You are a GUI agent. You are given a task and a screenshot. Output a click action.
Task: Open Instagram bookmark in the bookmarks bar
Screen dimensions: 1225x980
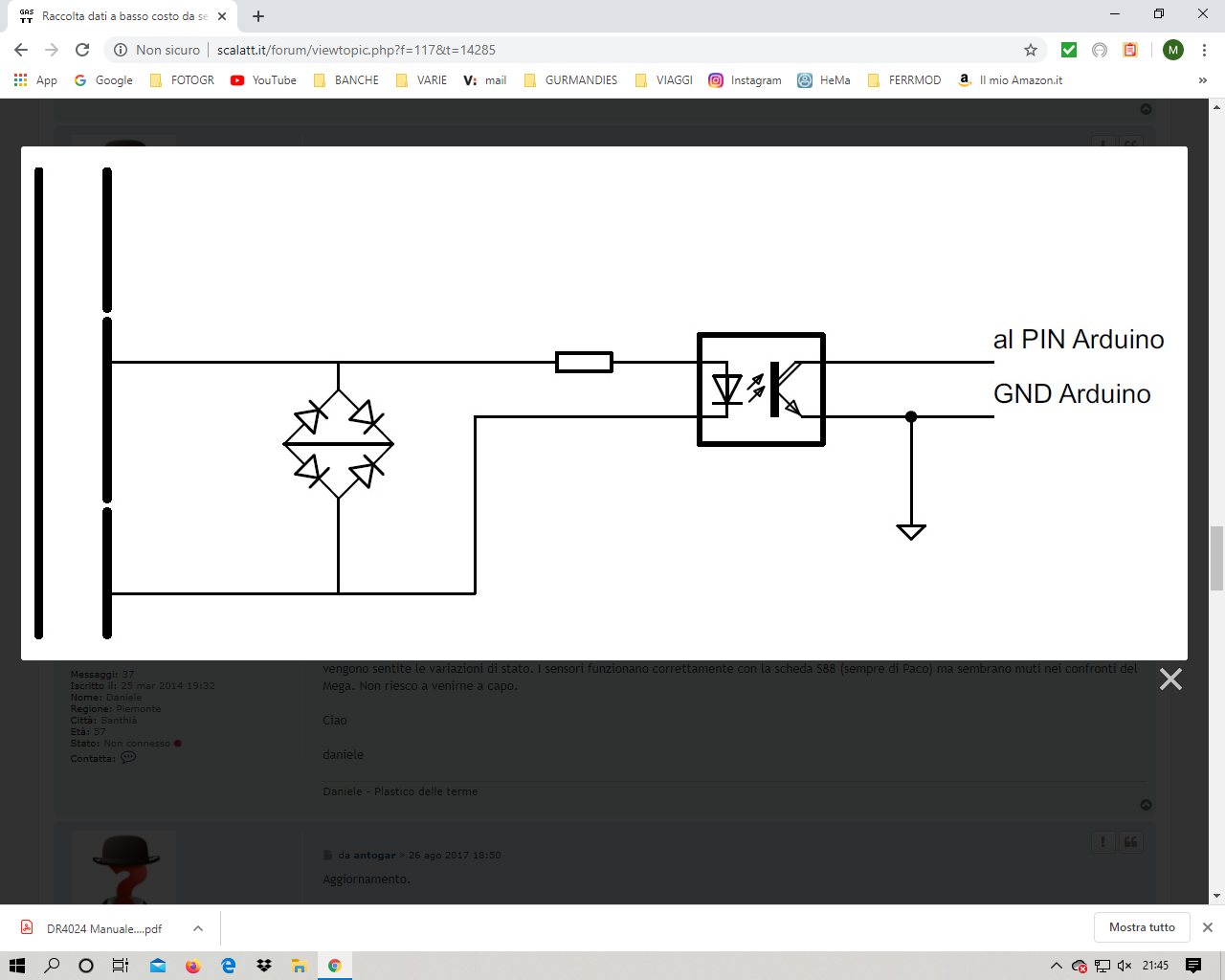pos(745,80)
